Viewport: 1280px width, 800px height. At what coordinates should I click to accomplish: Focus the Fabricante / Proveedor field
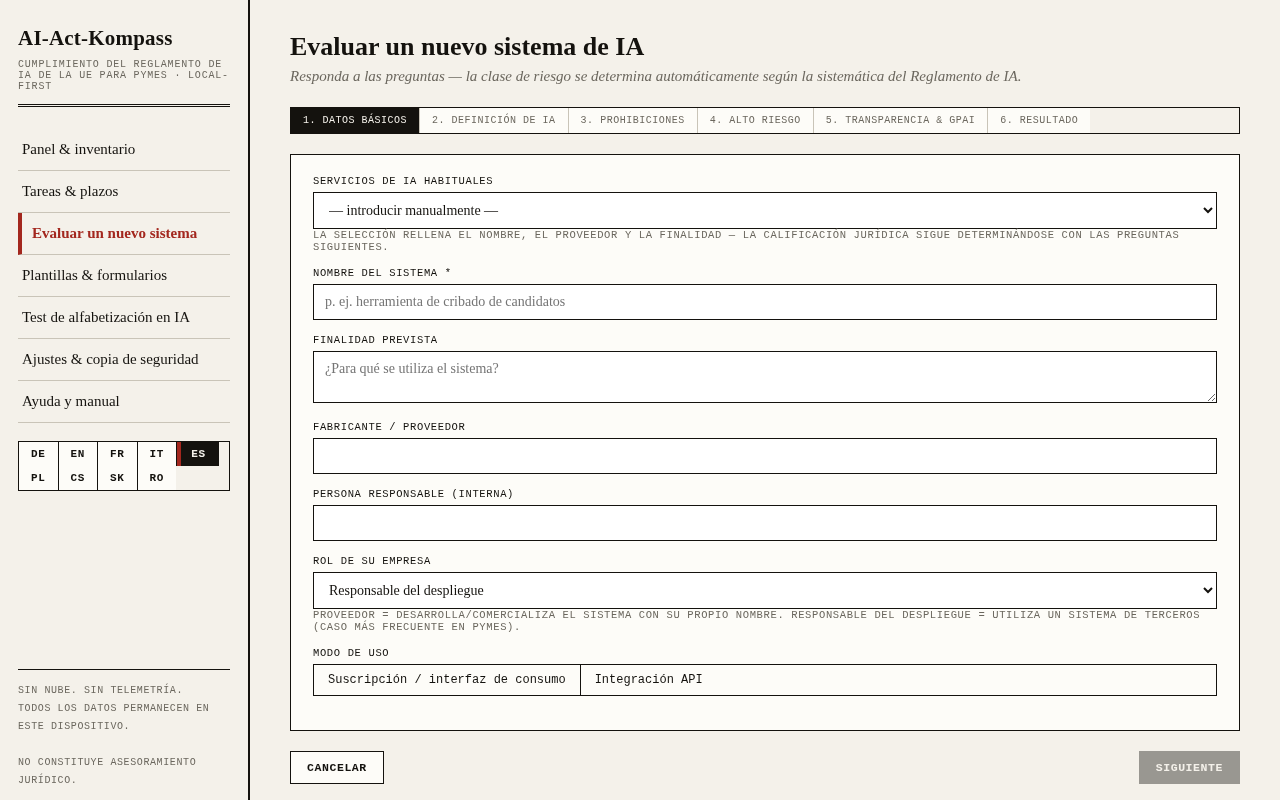(765, 456)
